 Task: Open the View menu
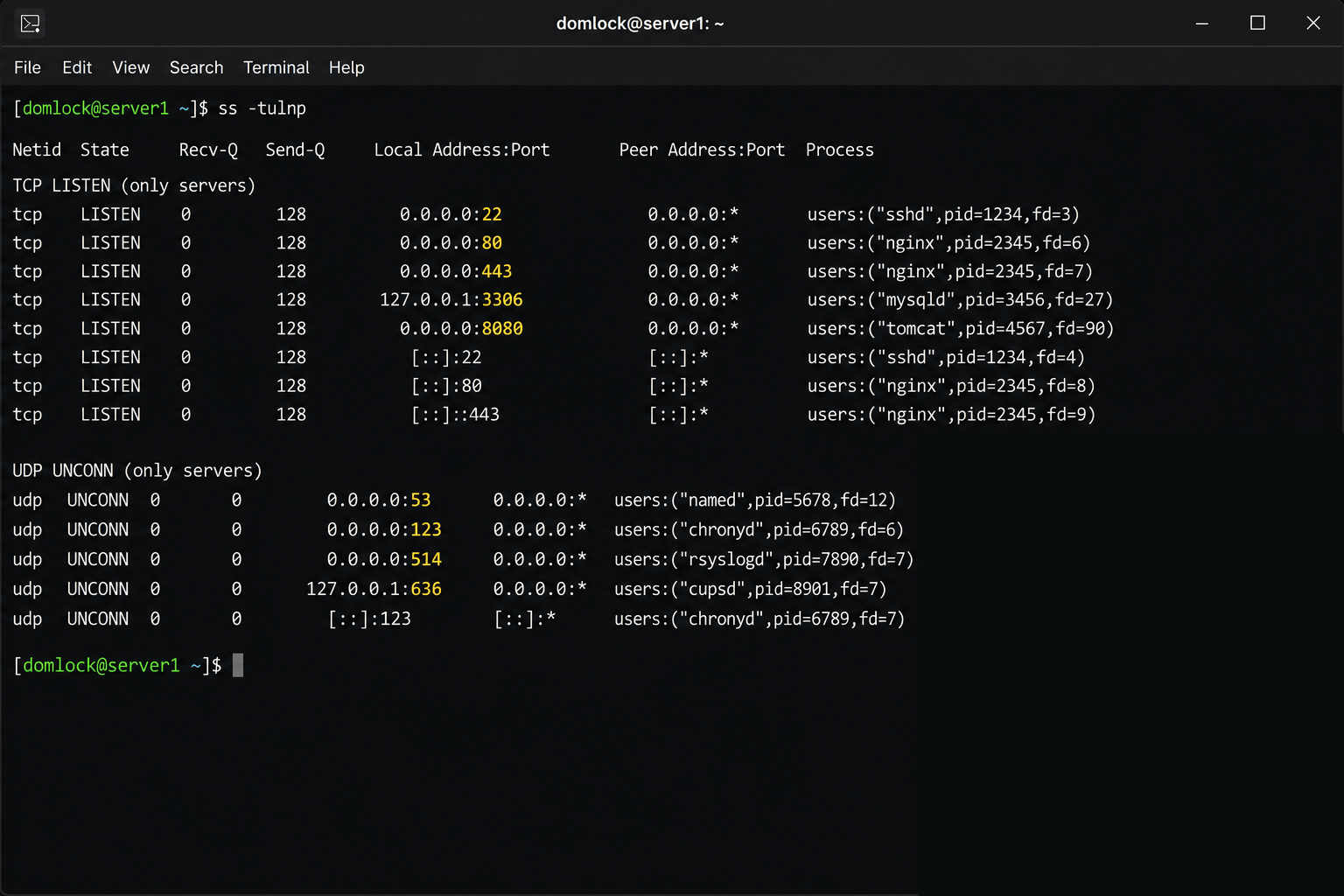130,67
